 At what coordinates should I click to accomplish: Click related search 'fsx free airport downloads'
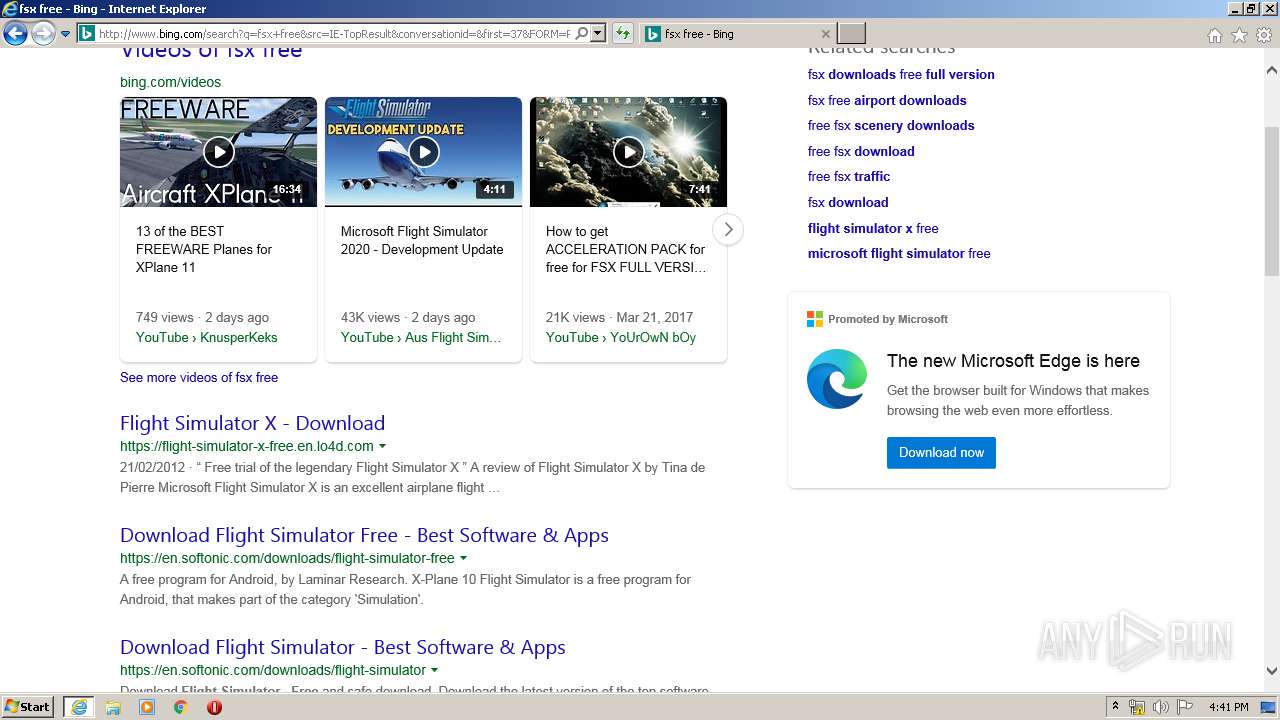887,100
